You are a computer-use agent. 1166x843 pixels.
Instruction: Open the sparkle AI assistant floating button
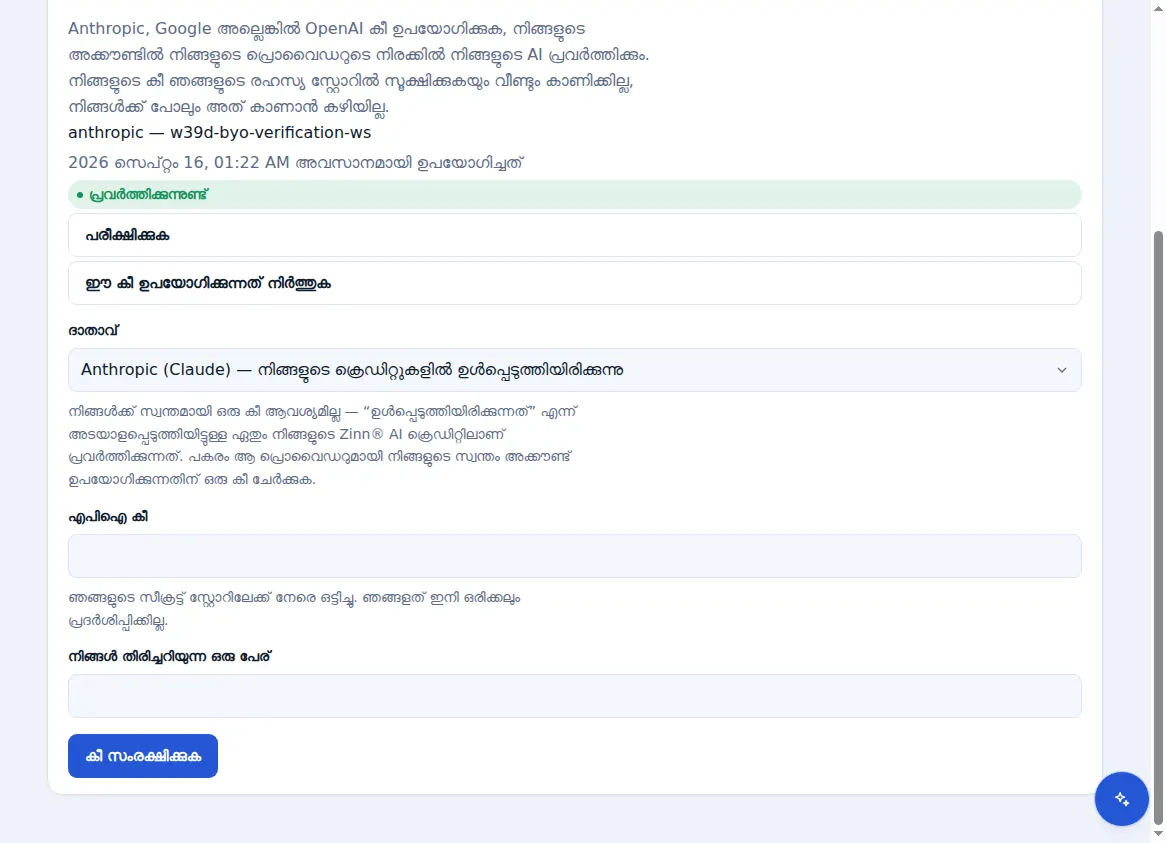[x=1121, y=798]
